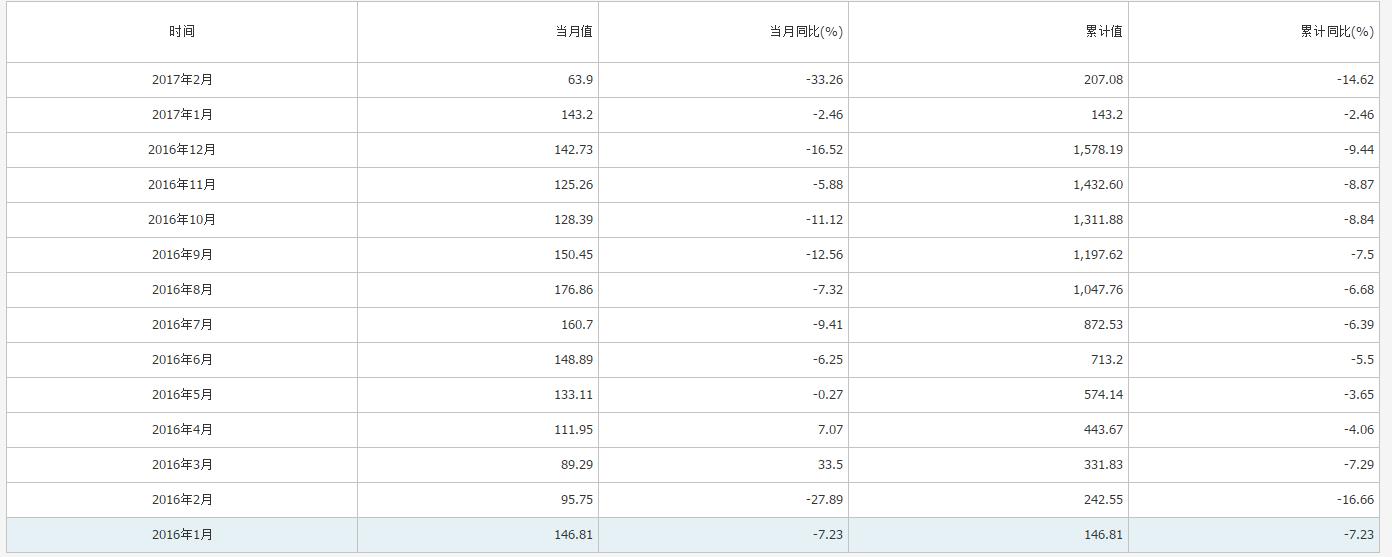
Task: Select the 2017年2月 row label
Action: click(x=182, y=80)
